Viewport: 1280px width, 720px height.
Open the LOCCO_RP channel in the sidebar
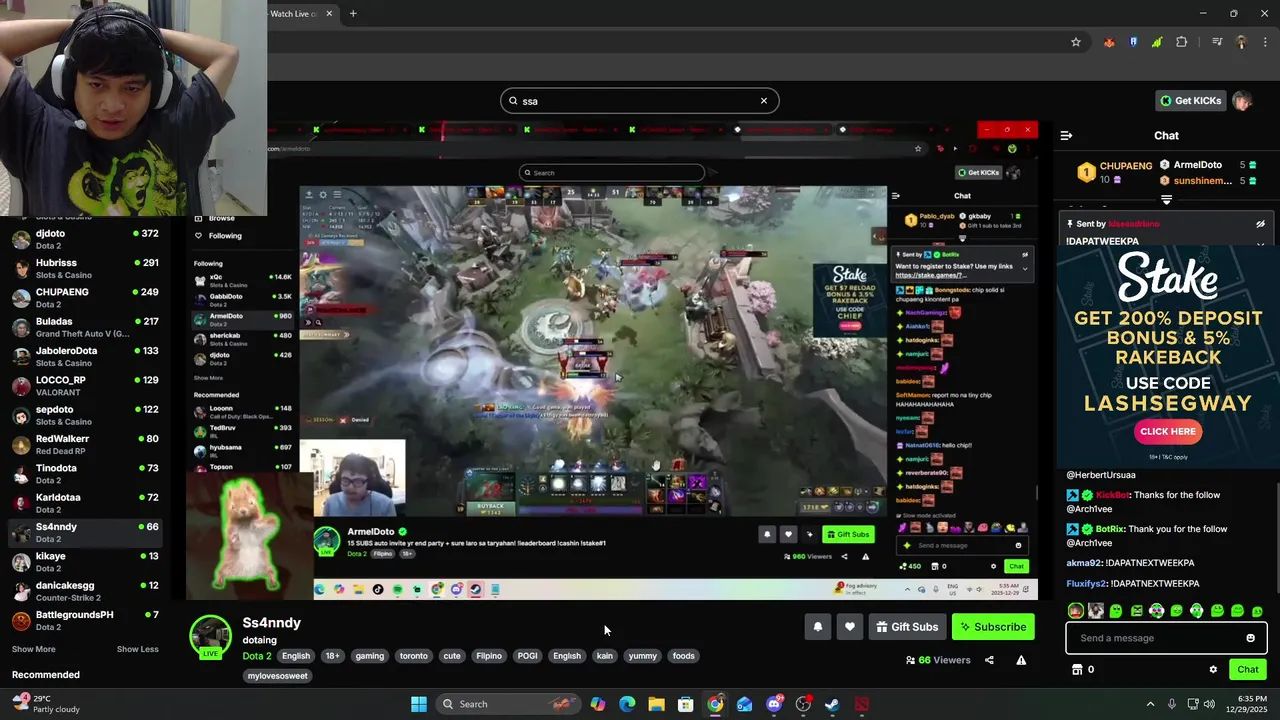pos(84,386)
